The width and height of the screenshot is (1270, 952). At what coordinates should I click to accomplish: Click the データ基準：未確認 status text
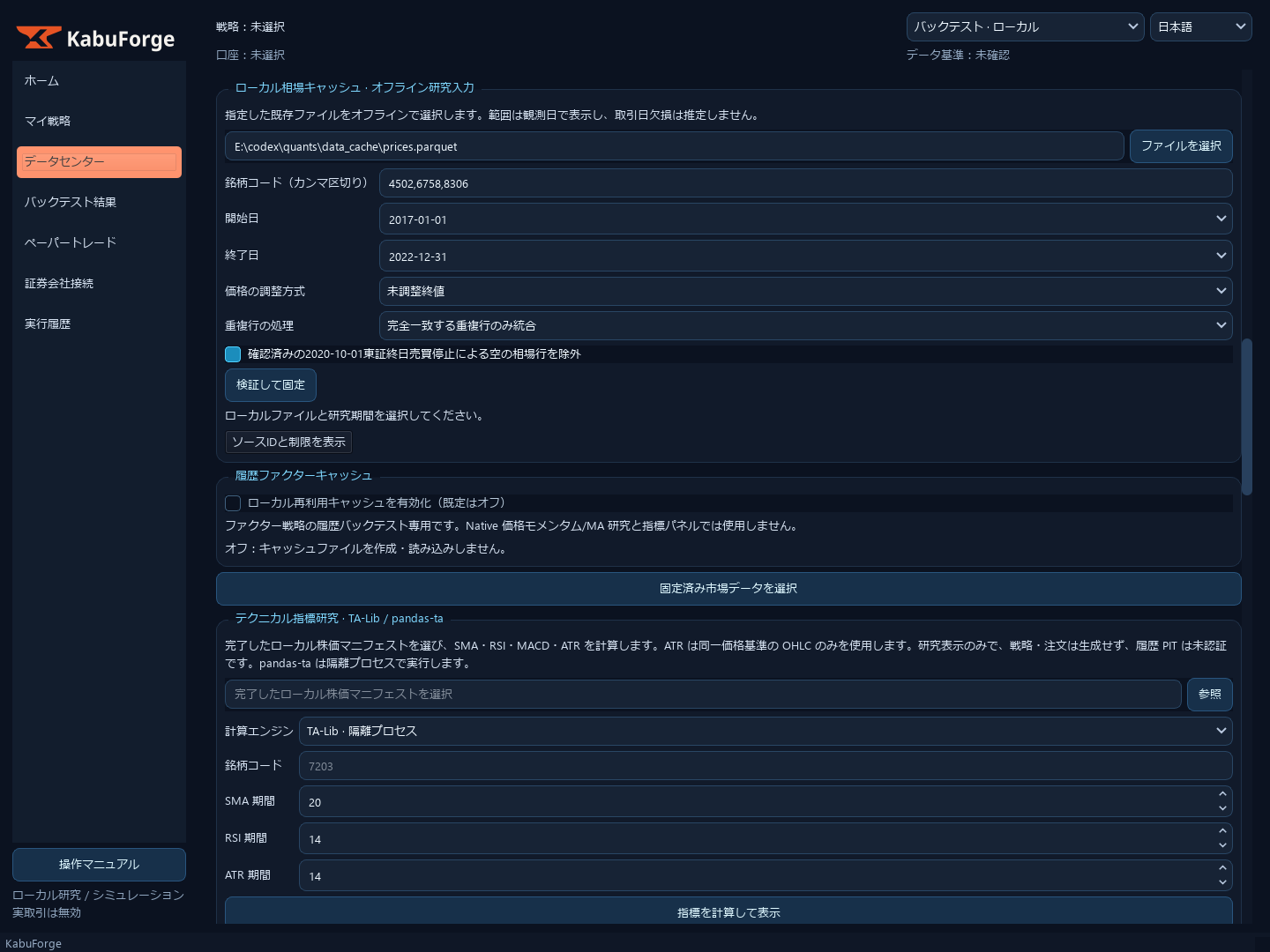click(x=958, y=55)
